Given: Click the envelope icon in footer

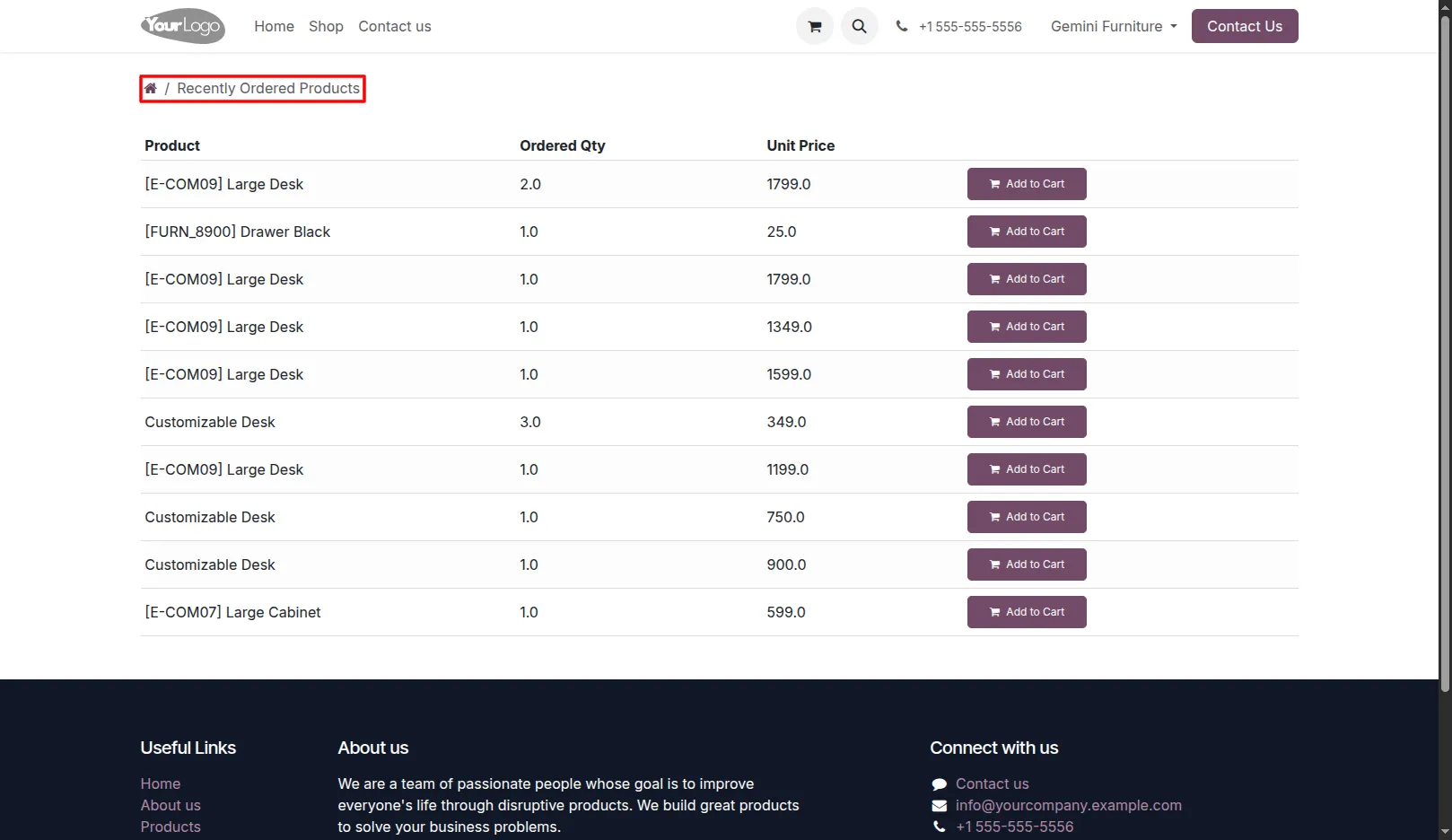Looking at the screenshot, I should click(940, 806).
